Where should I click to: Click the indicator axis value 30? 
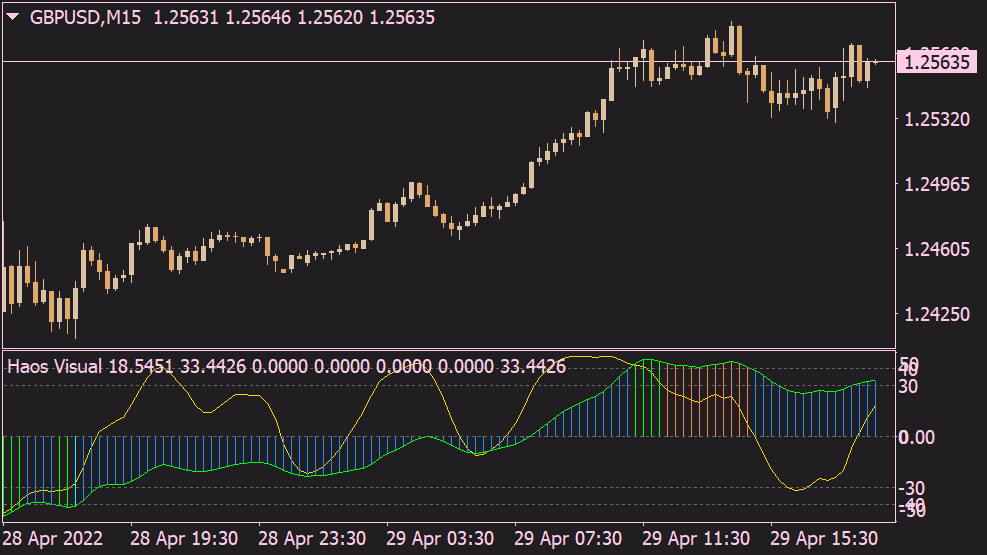click(x=907, y=386)
